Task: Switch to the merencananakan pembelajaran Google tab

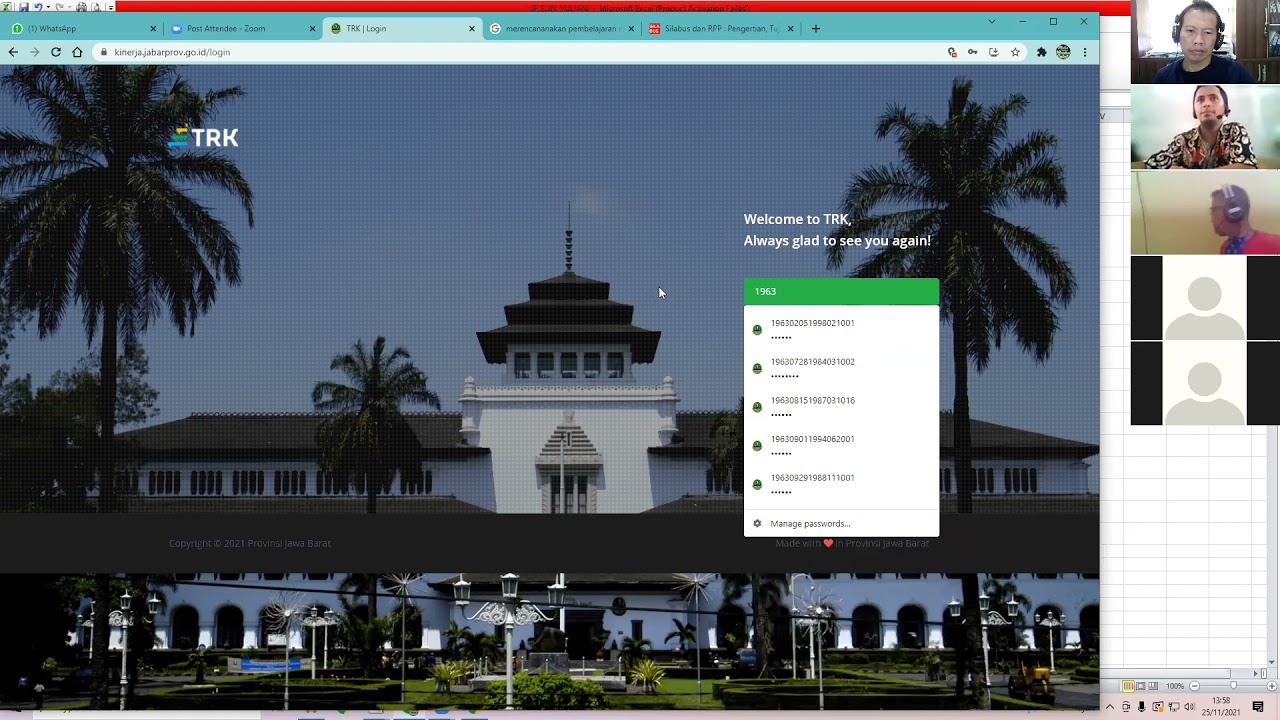Action: click(x=560, y=29)
